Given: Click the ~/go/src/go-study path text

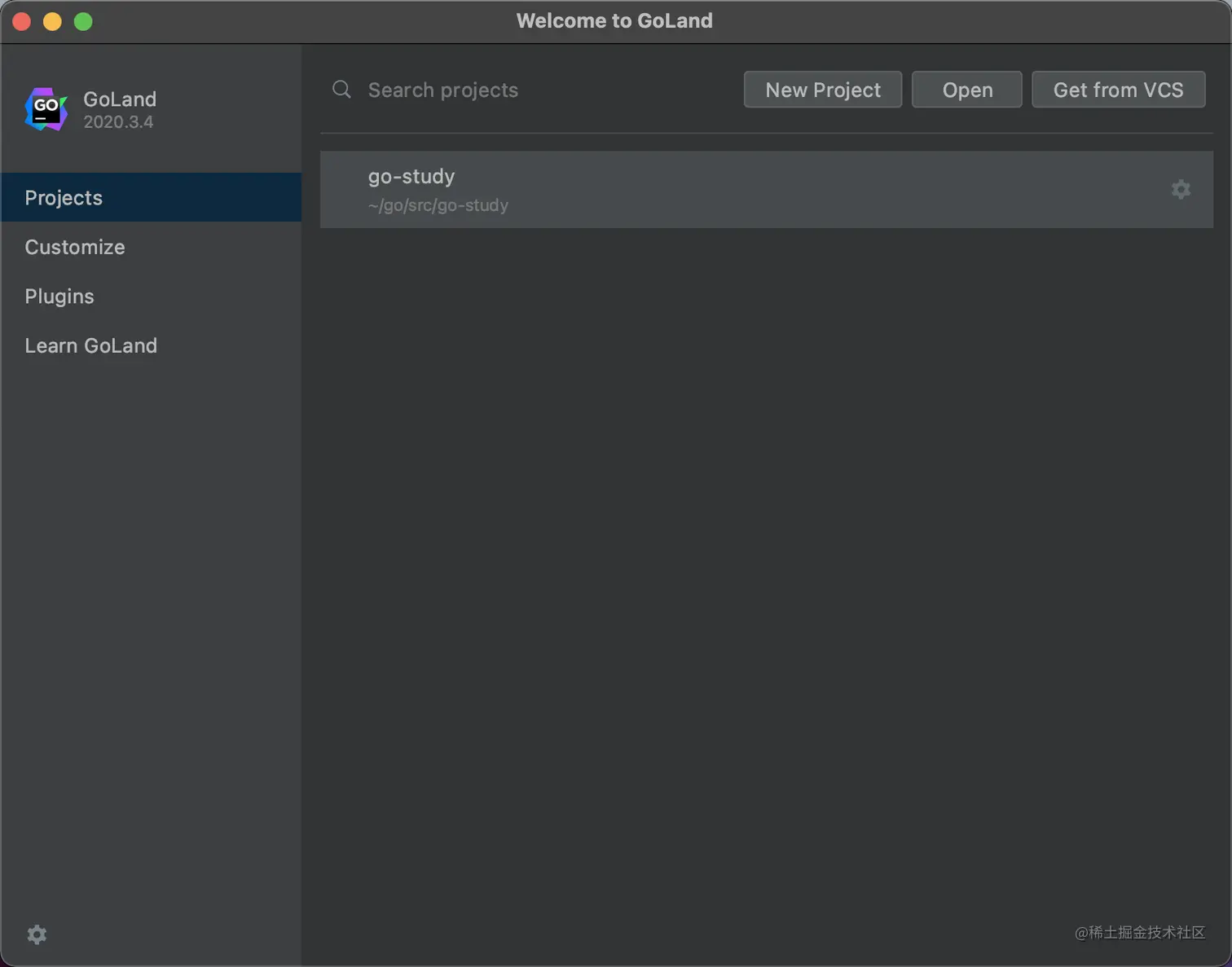Looking at the screenshot, I should 438,205.
